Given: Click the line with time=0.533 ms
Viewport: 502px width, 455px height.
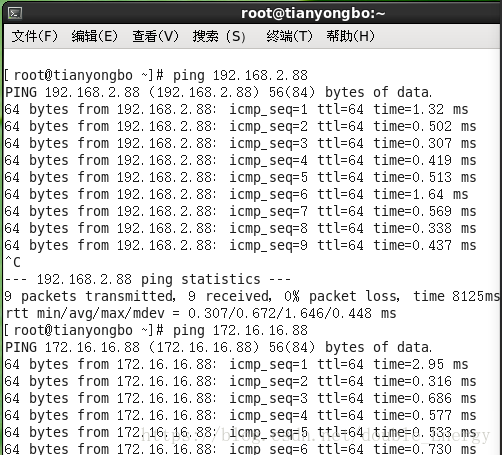Looking at the screenshot, I should (x=240, y=432).
